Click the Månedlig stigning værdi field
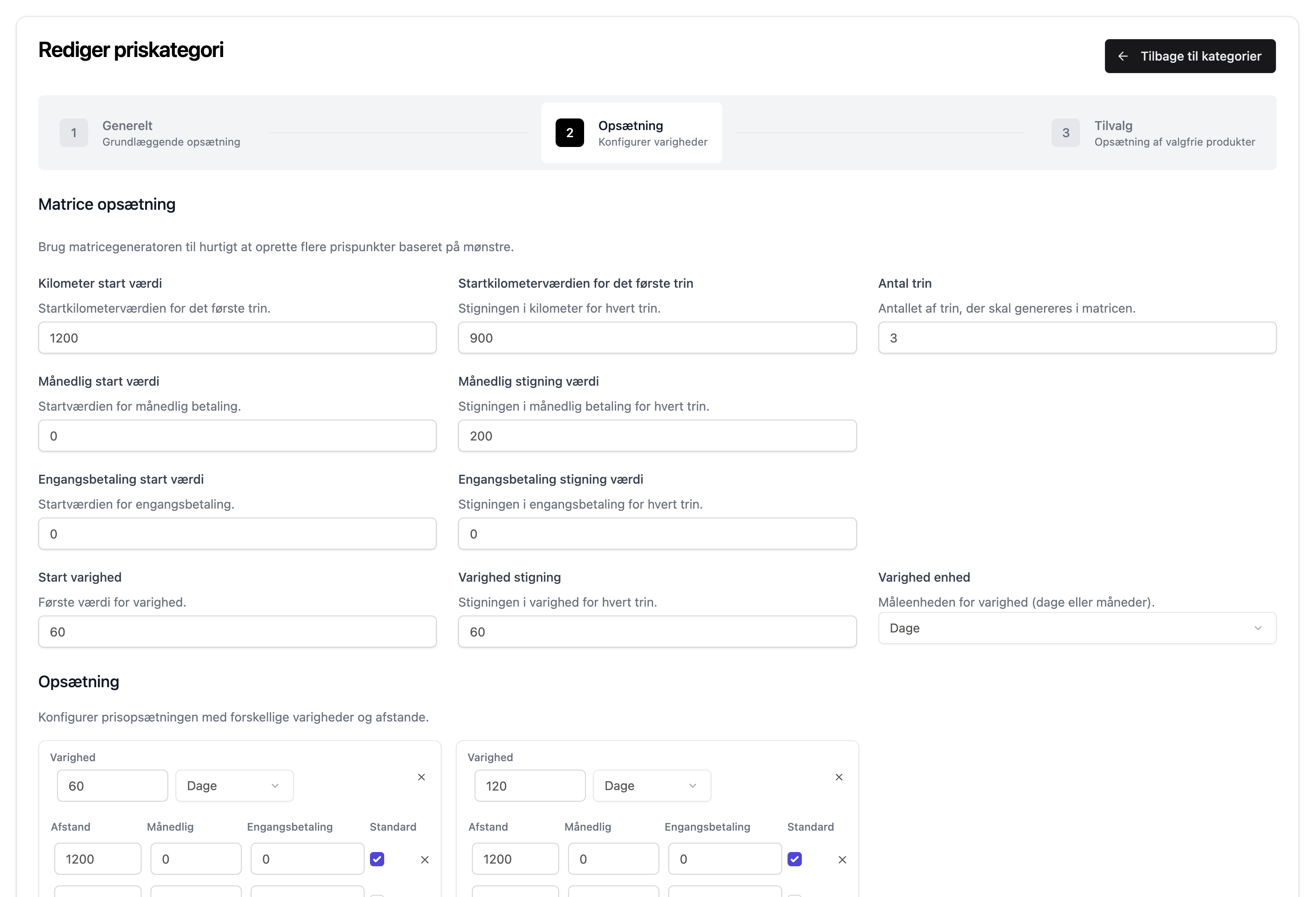This screenshot has width=1316, height=897. tap(657, 436)
